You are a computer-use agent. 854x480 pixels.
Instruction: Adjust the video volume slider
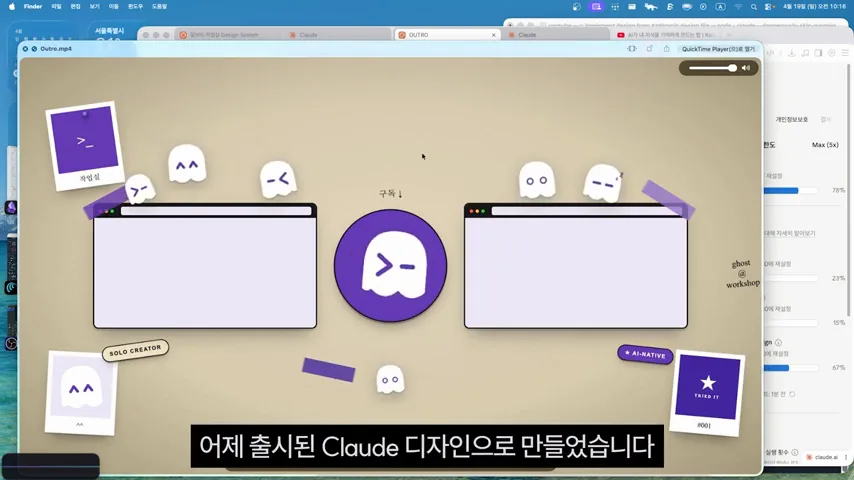tap(712, 68)
